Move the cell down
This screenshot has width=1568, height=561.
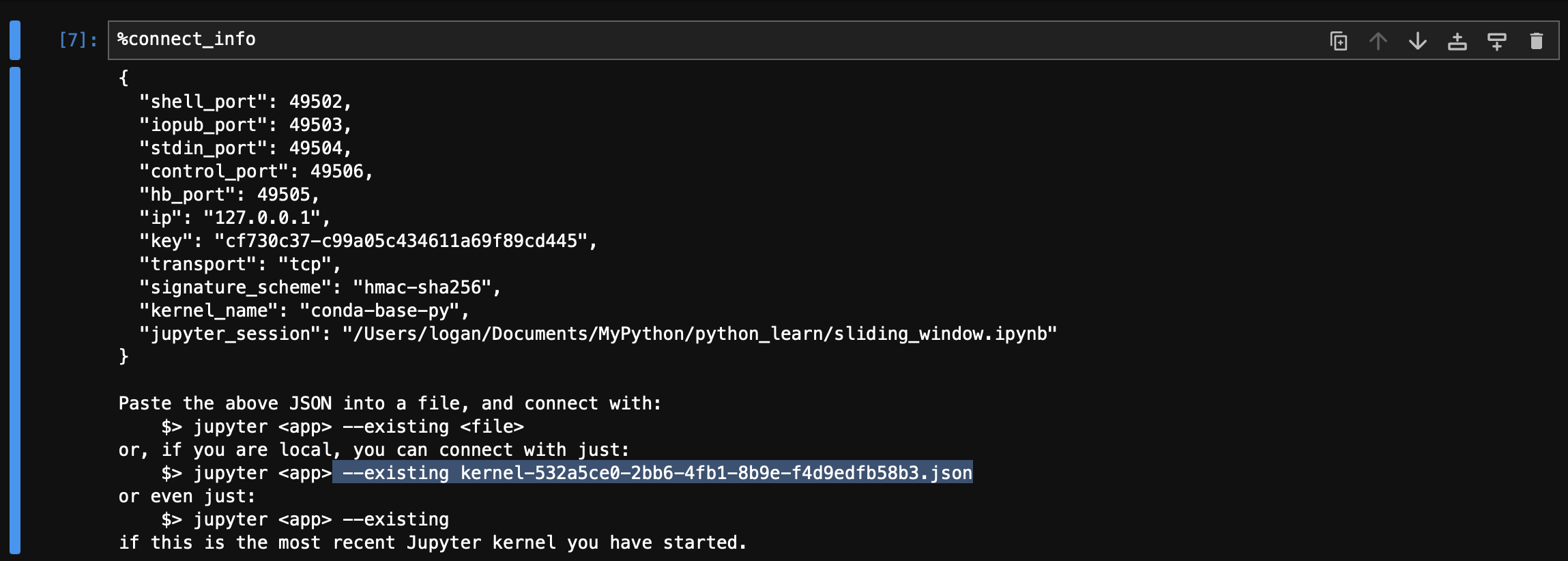[1418, 40]
